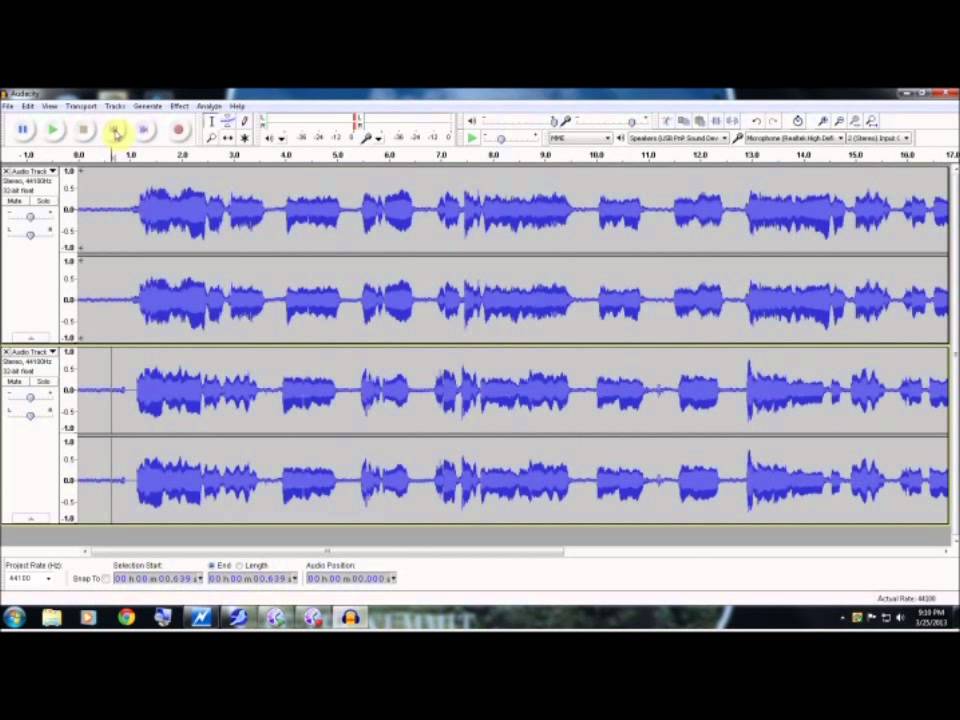Fit selection to window width

coord(855,121)
